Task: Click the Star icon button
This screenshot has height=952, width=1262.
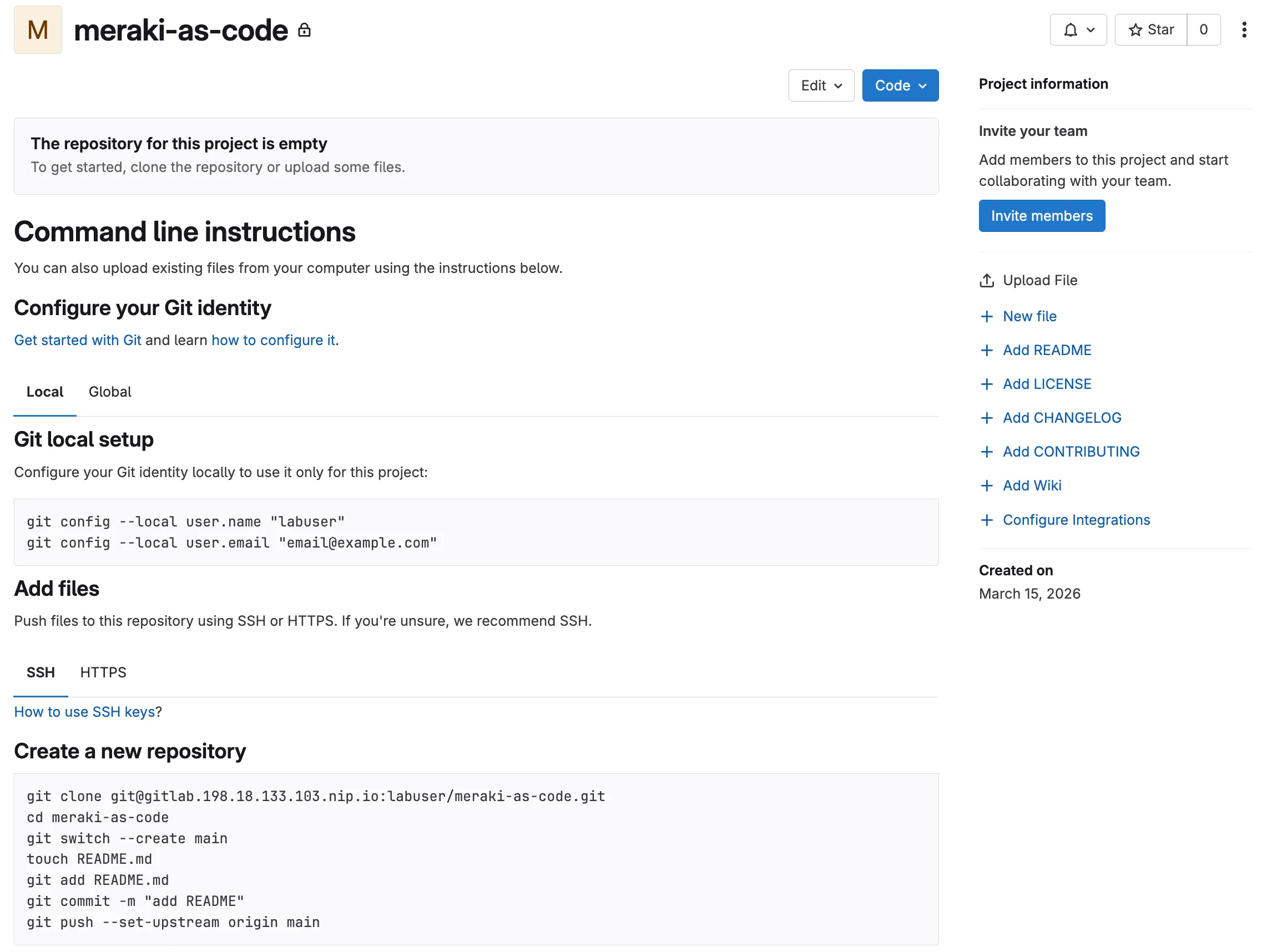Action: tap(1152, 29)
